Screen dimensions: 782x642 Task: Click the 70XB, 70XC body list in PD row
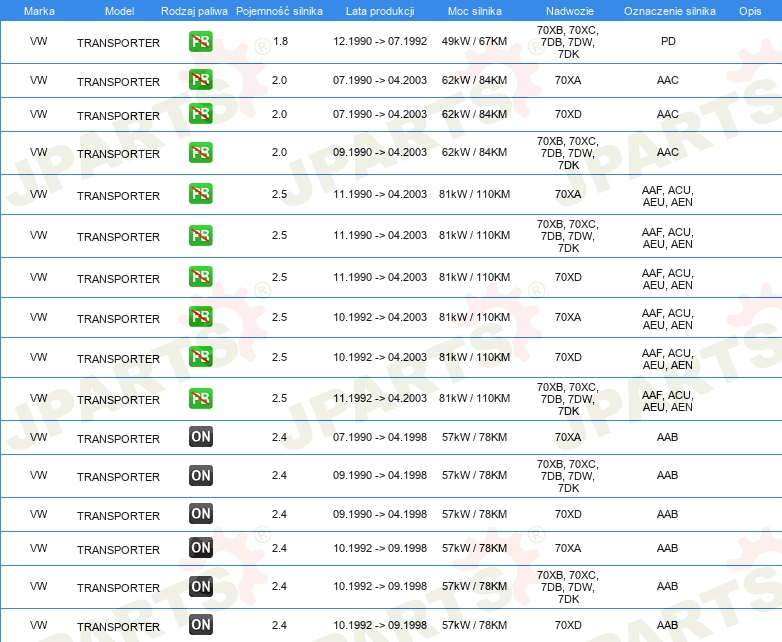pos(568,42)
